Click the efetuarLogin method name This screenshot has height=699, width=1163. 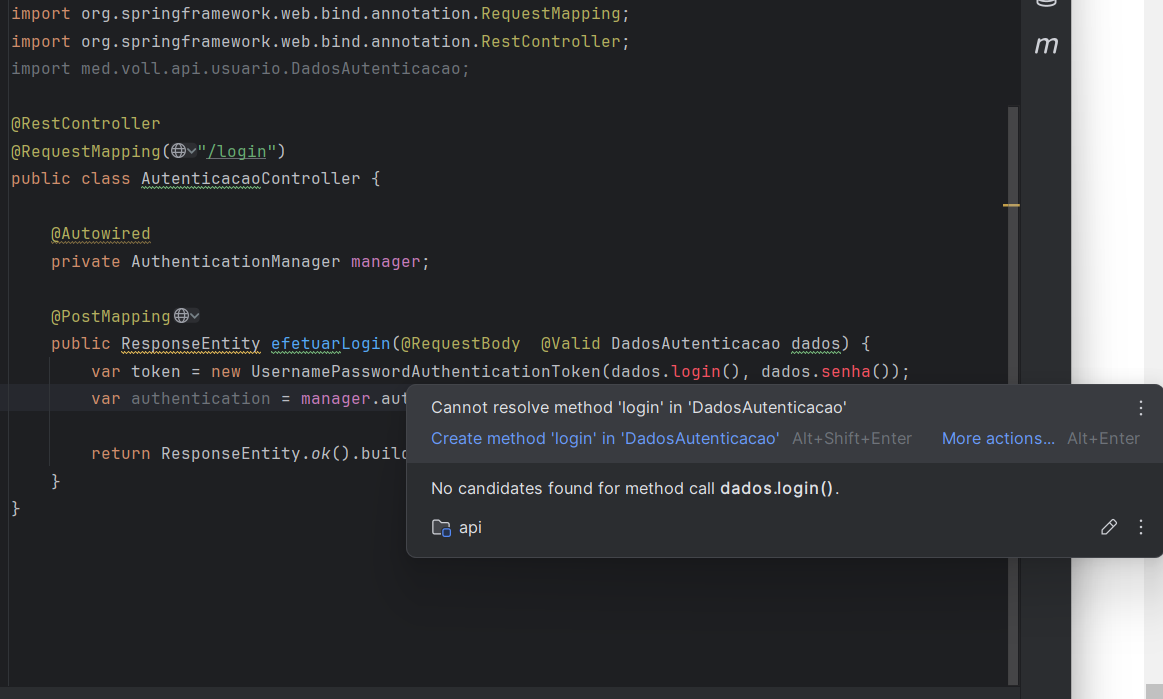[x=330, y=343]
